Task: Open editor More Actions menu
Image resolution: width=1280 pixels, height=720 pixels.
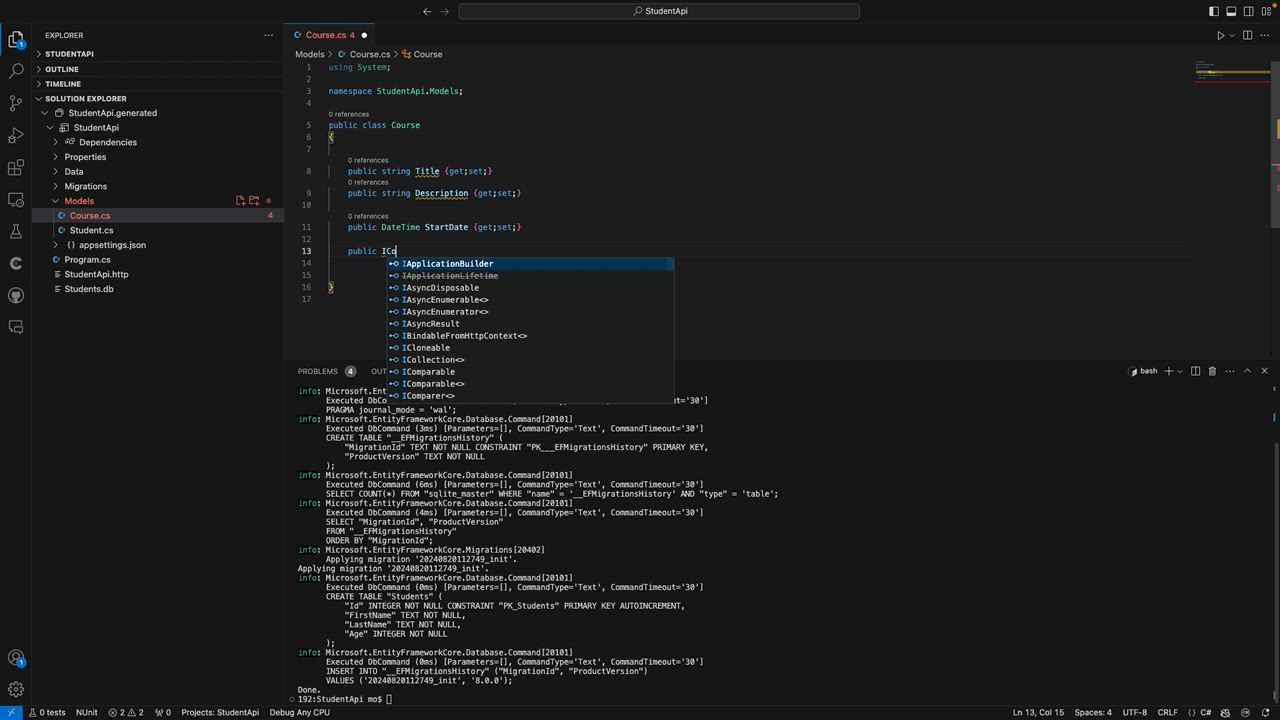Action: coord(1266,35)
